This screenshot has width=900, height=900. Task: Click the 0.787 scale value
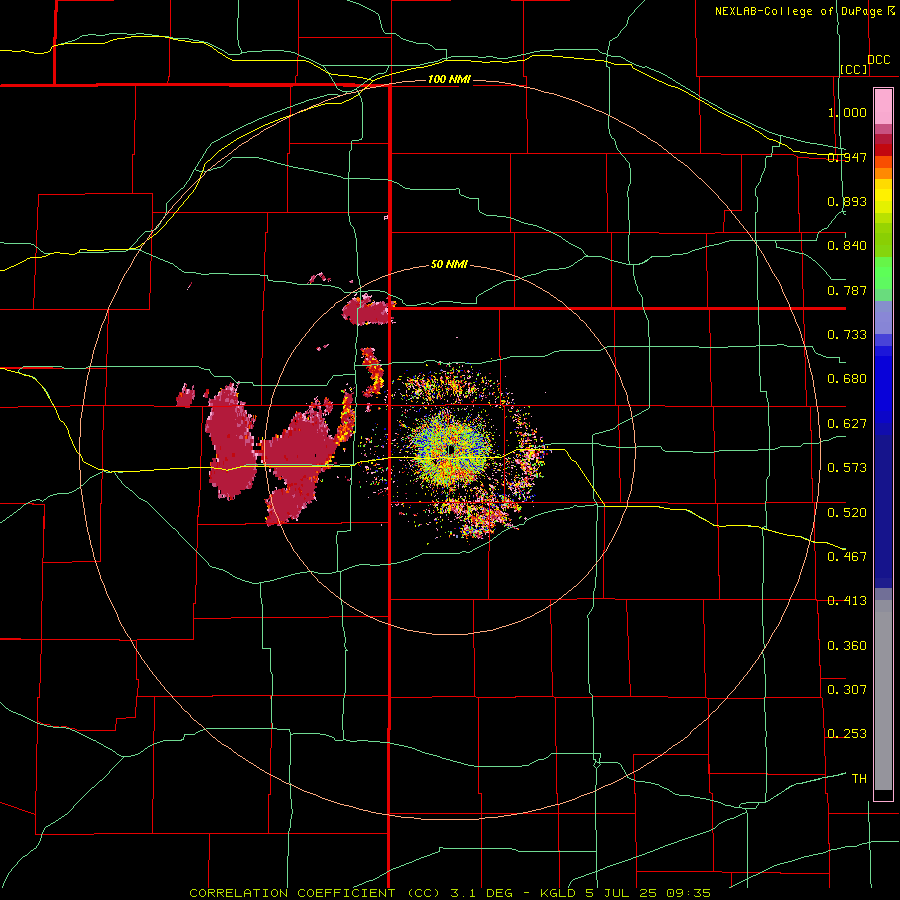[x=847, y=290]
